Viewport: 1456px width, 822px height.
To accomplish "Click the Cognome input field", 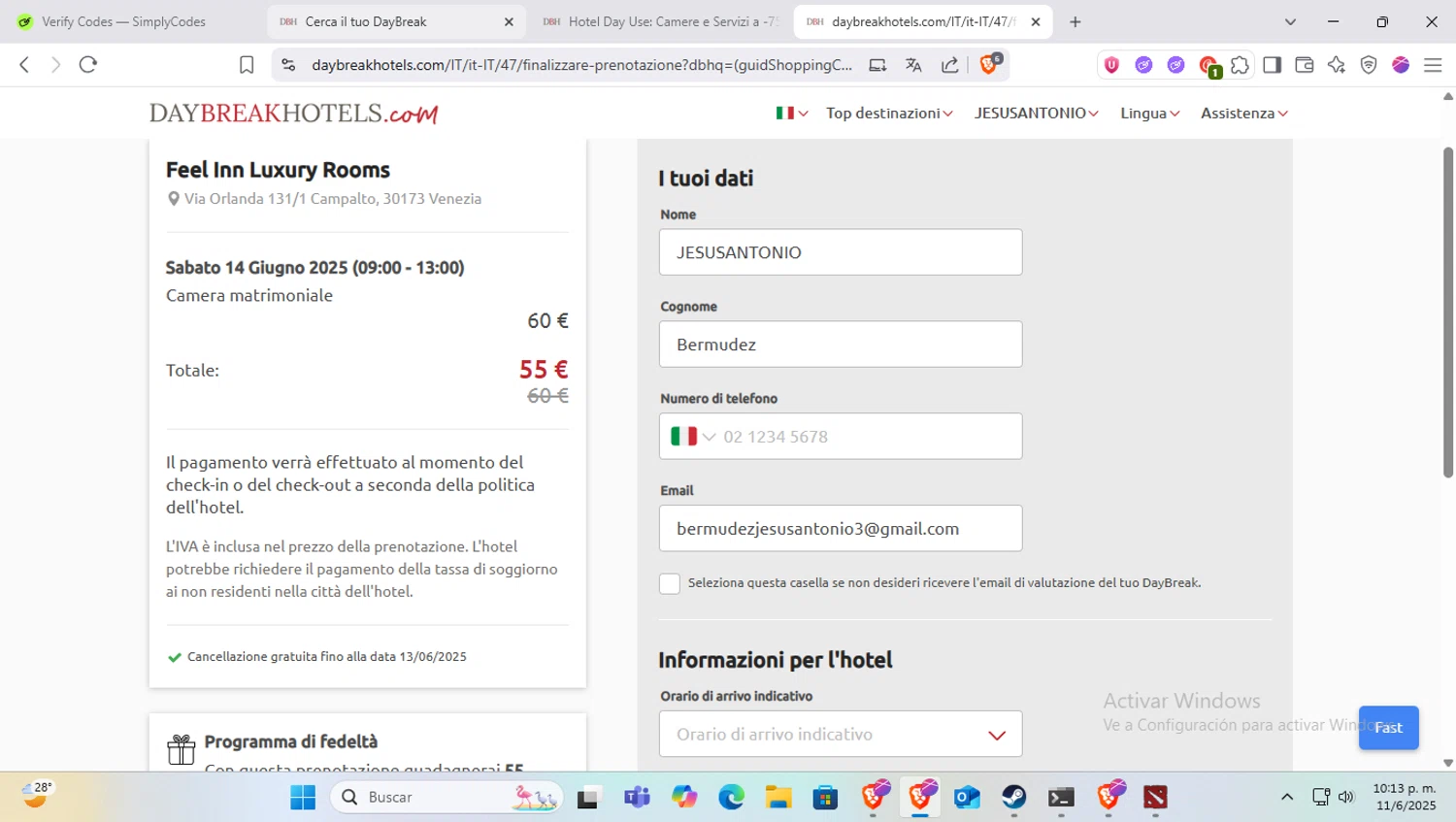I will pos(841,345).
